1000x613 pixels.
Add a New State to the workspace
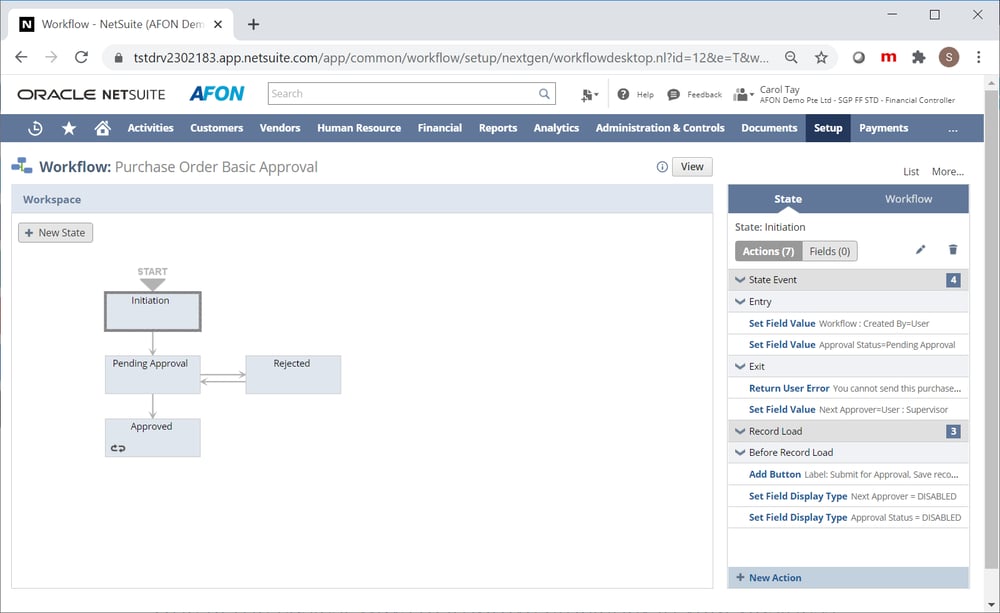pos(55,233)
